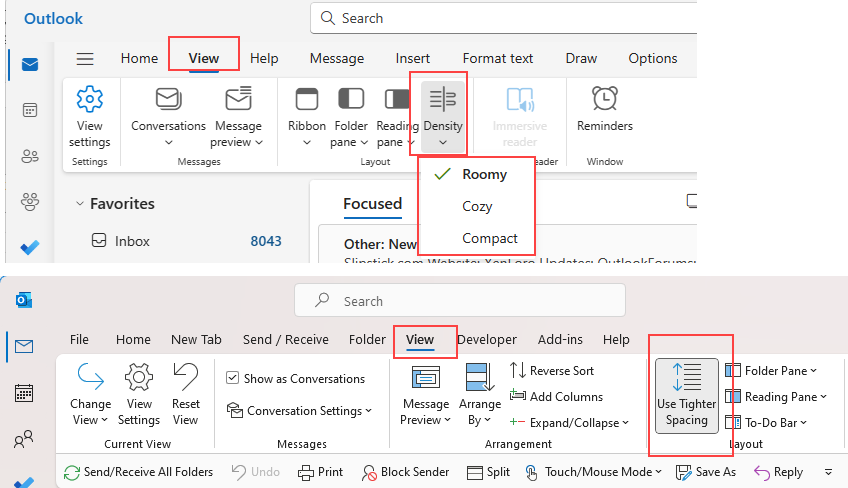Click the Outlook brand title
This screenshot has height=488, width=848.
(53, 18)
